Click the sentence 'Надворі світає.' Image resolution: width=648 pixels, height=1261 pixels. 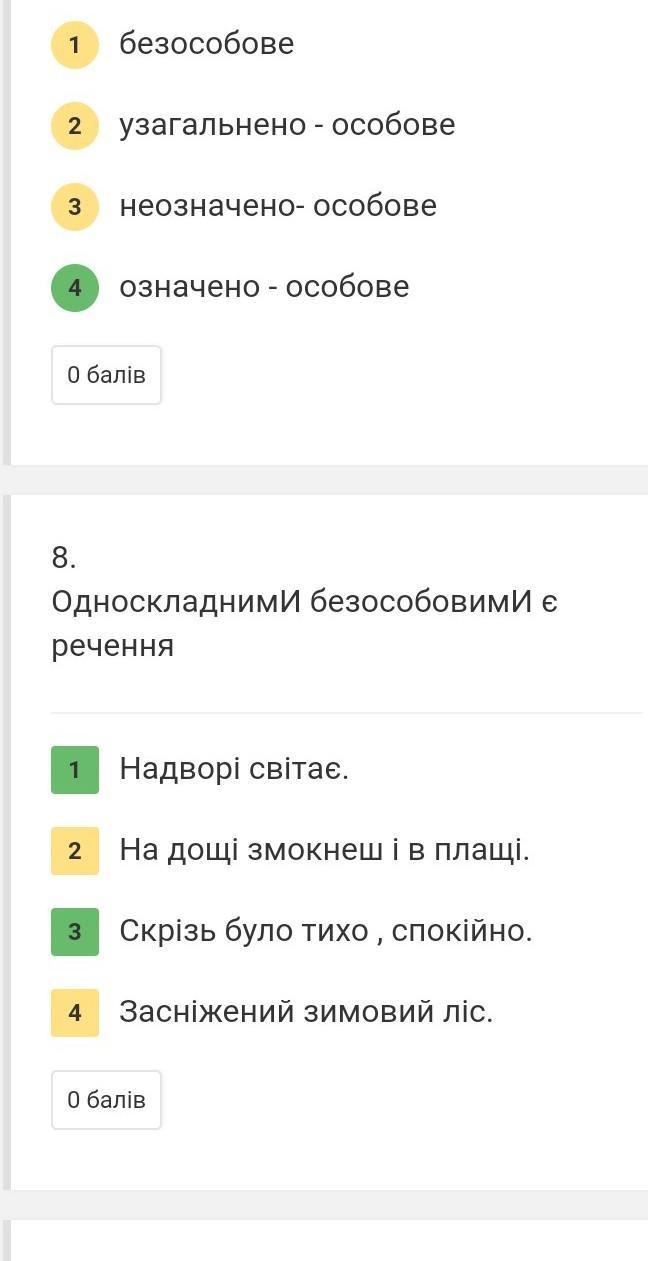click(234, 769)
